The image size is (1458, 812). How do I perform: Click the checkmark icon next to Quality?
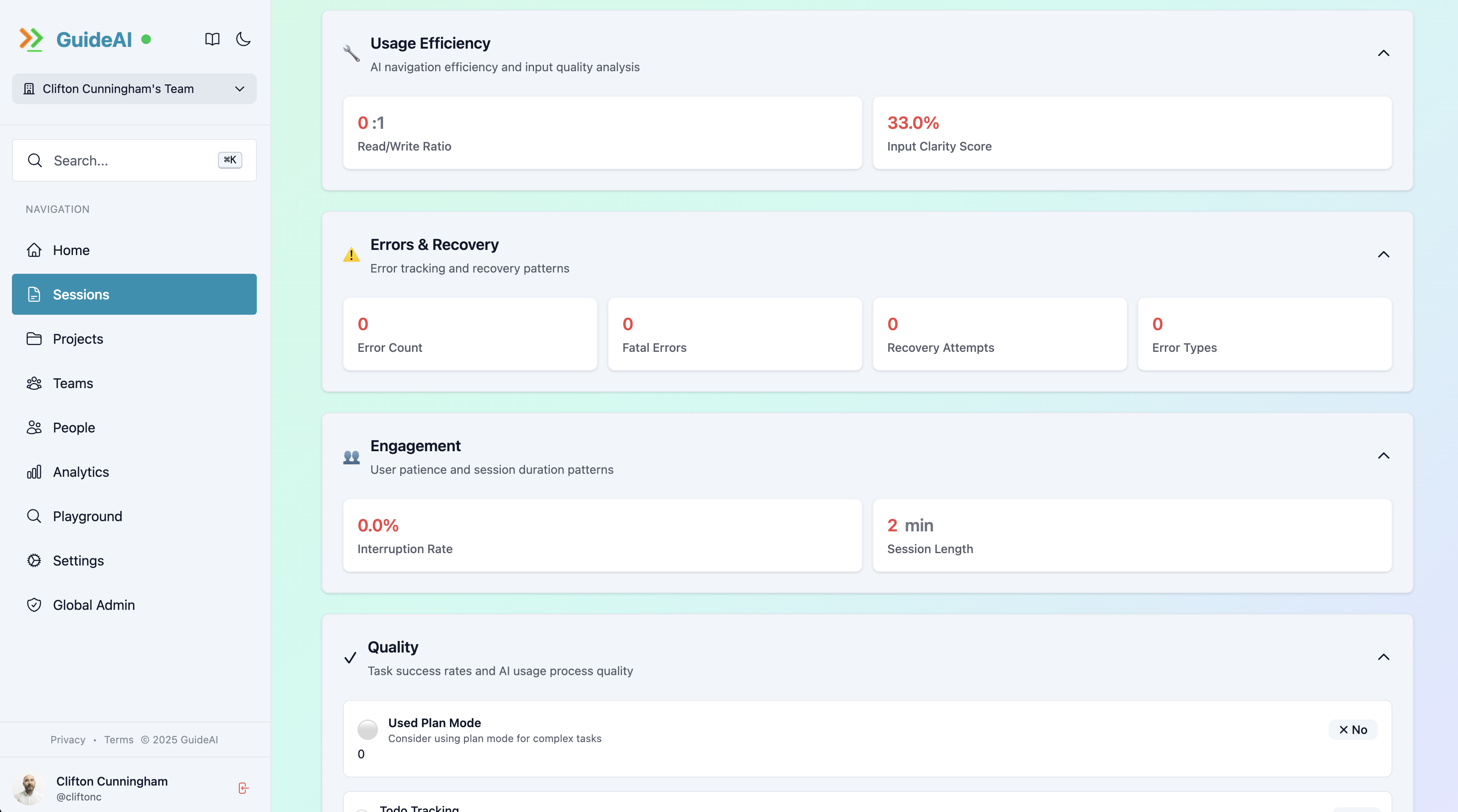(350, 658)
